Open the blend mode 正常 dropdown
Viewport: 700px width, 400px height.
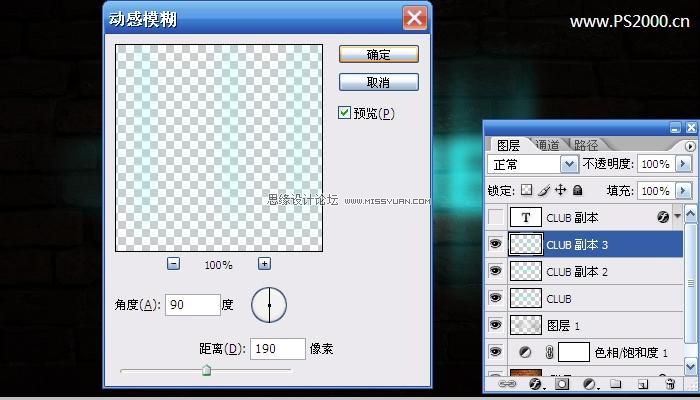[x=569, y=164]
